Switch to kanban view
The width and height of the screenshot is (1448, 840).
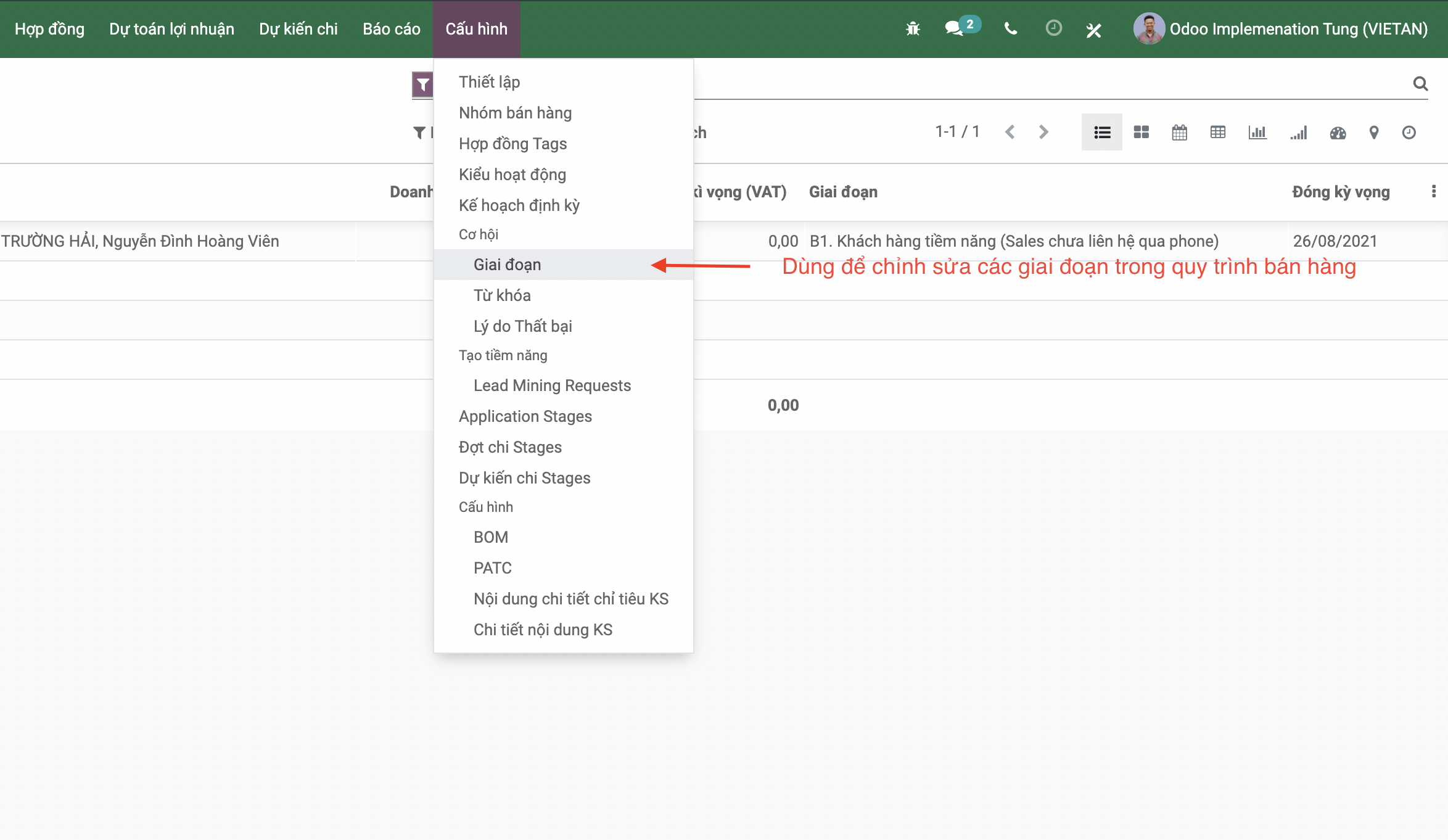tap(1141, 132)
